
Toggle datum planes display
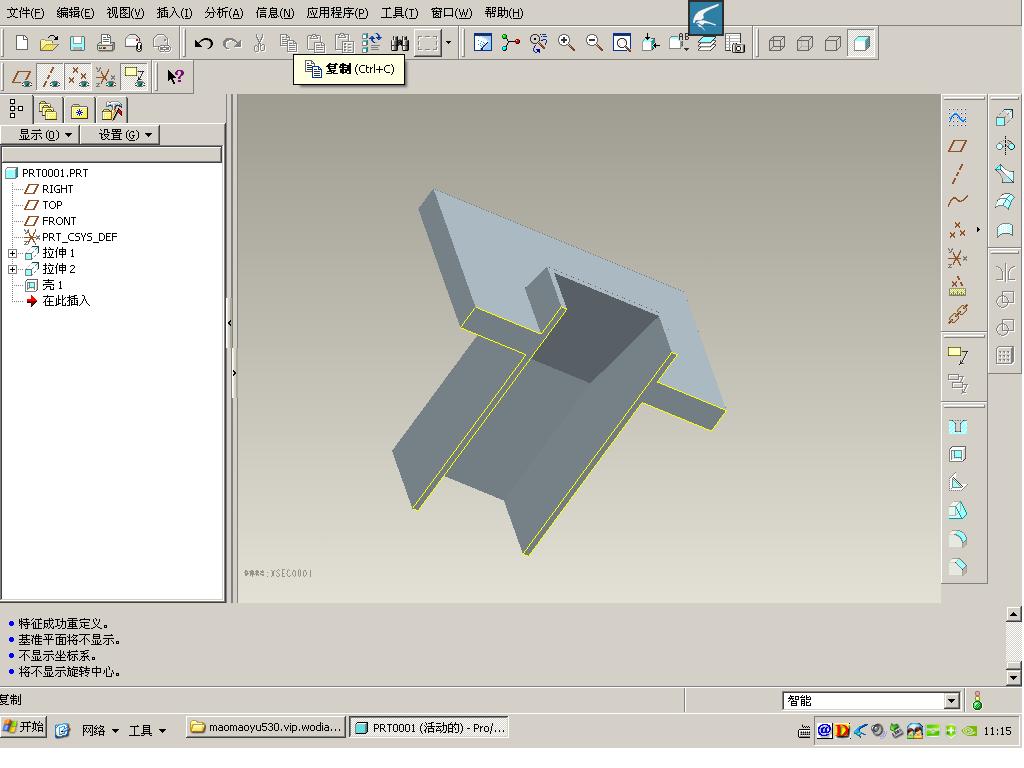(22, 77)
